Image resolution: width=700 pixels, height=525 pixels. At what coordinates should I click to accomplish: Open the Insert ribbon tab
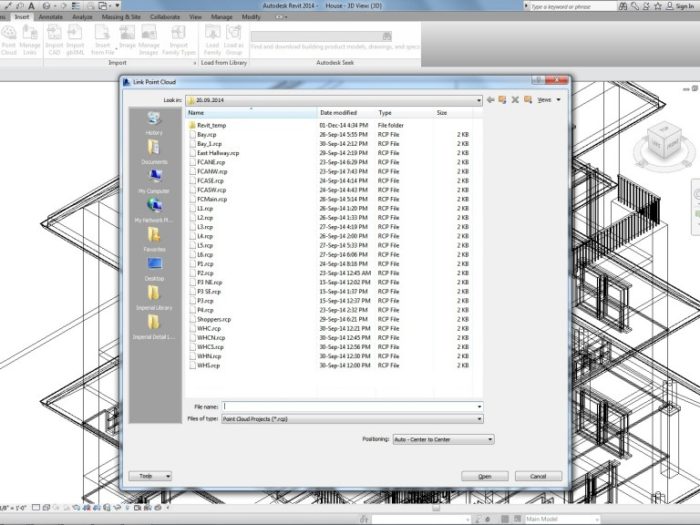[x=21, y=17]
